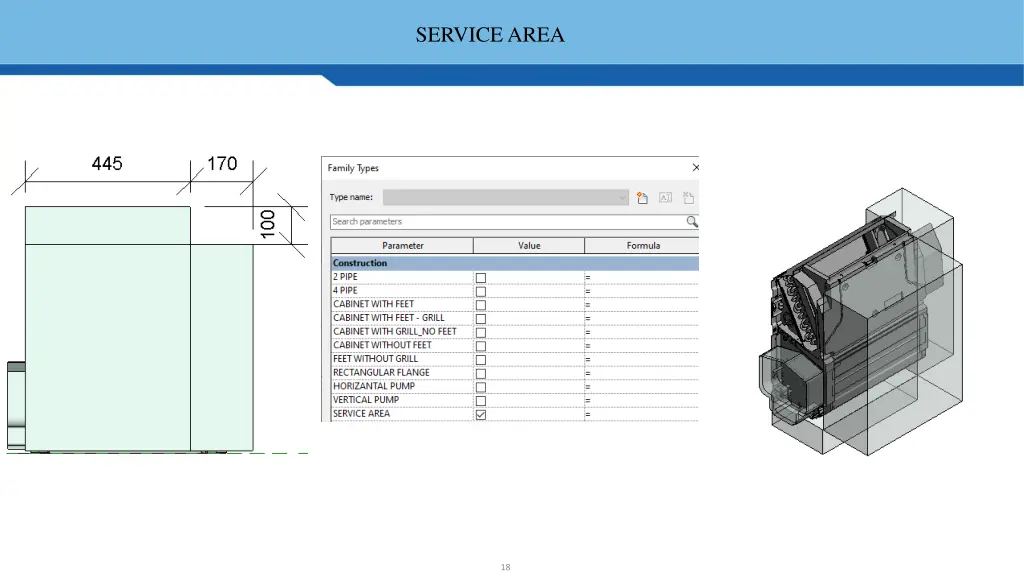Select the 4 PIPE parameter name
This screenshot has width=1024, height=576.
(345, 291)
